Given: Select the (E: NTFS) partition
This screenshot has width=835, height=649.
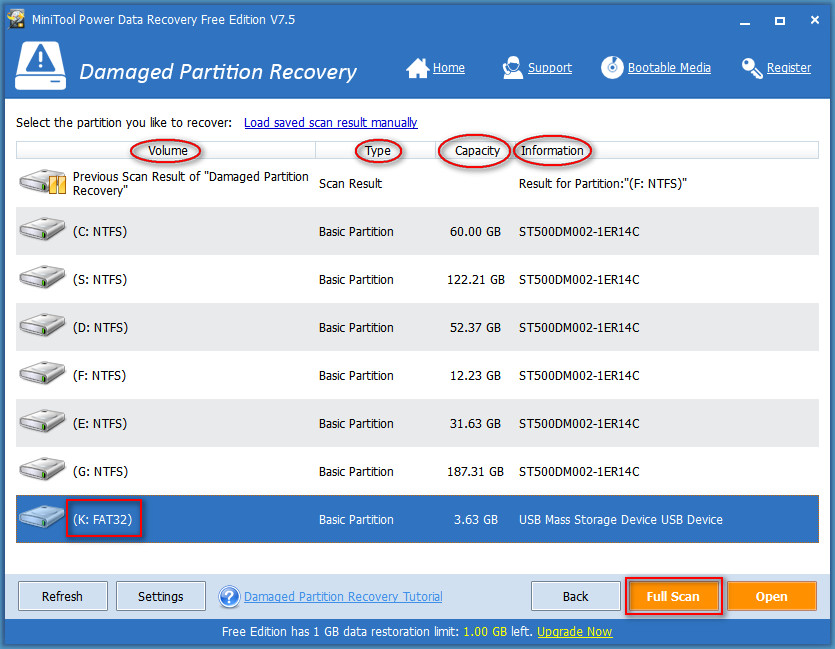Looking at the screenshot, I should (417, 423).
